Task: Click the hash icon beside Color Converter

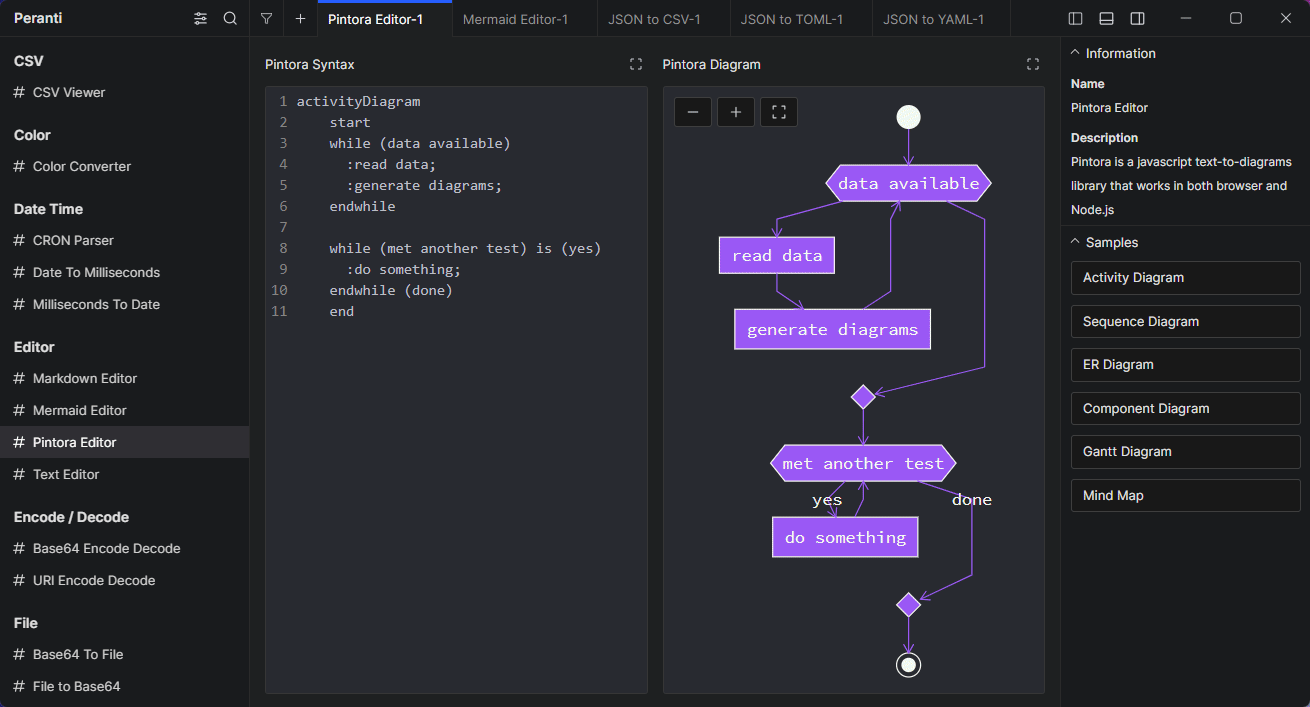Action: tap(19, 166)
